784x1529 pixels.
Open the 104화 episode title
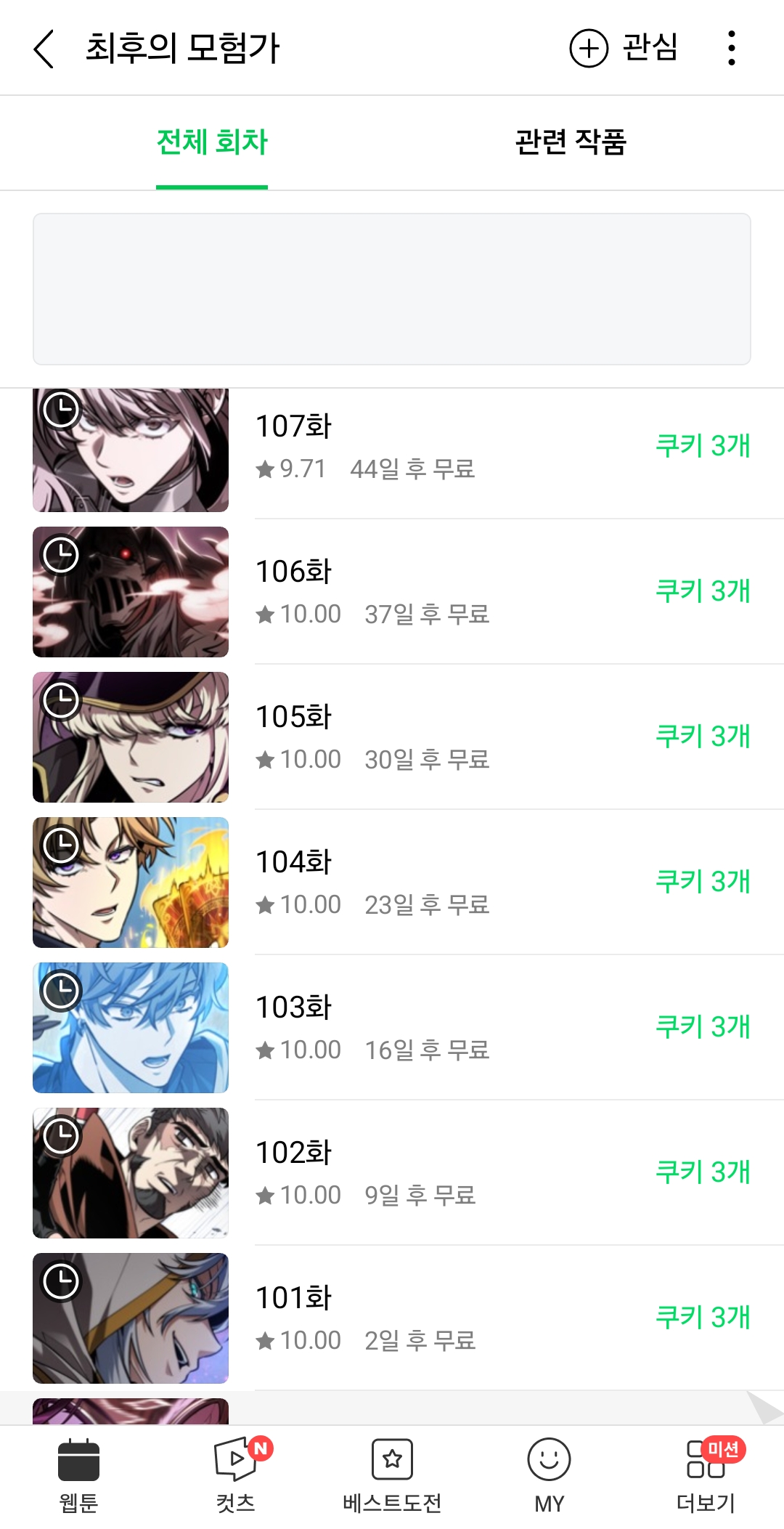coord(293,862)
